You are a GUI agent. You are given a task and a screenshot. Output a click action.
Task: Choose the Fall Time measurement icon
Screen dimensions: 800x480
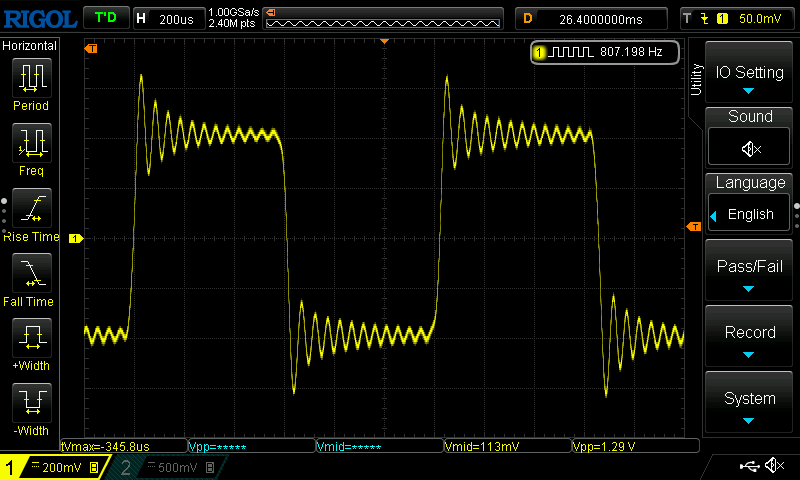tap(32, 273)
